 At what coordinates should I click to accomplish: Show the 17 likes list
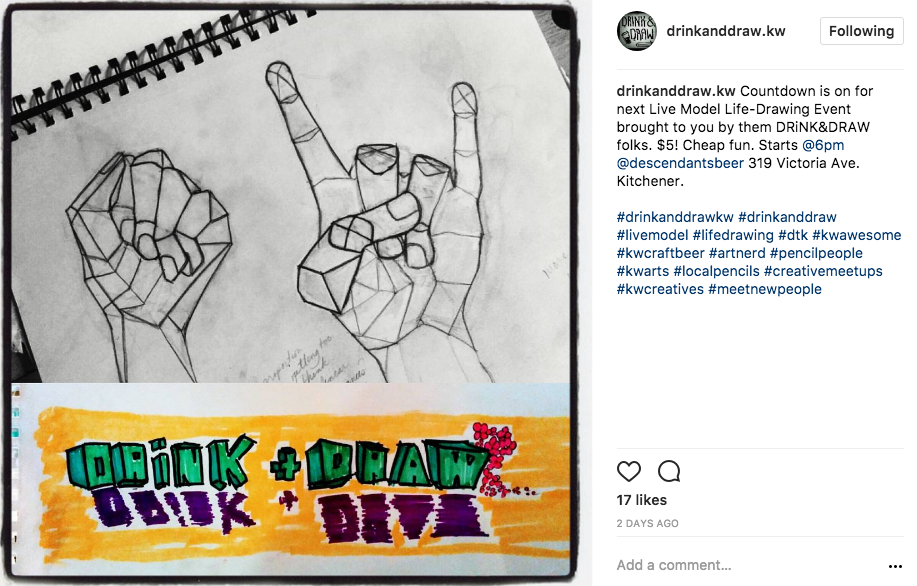642,500
